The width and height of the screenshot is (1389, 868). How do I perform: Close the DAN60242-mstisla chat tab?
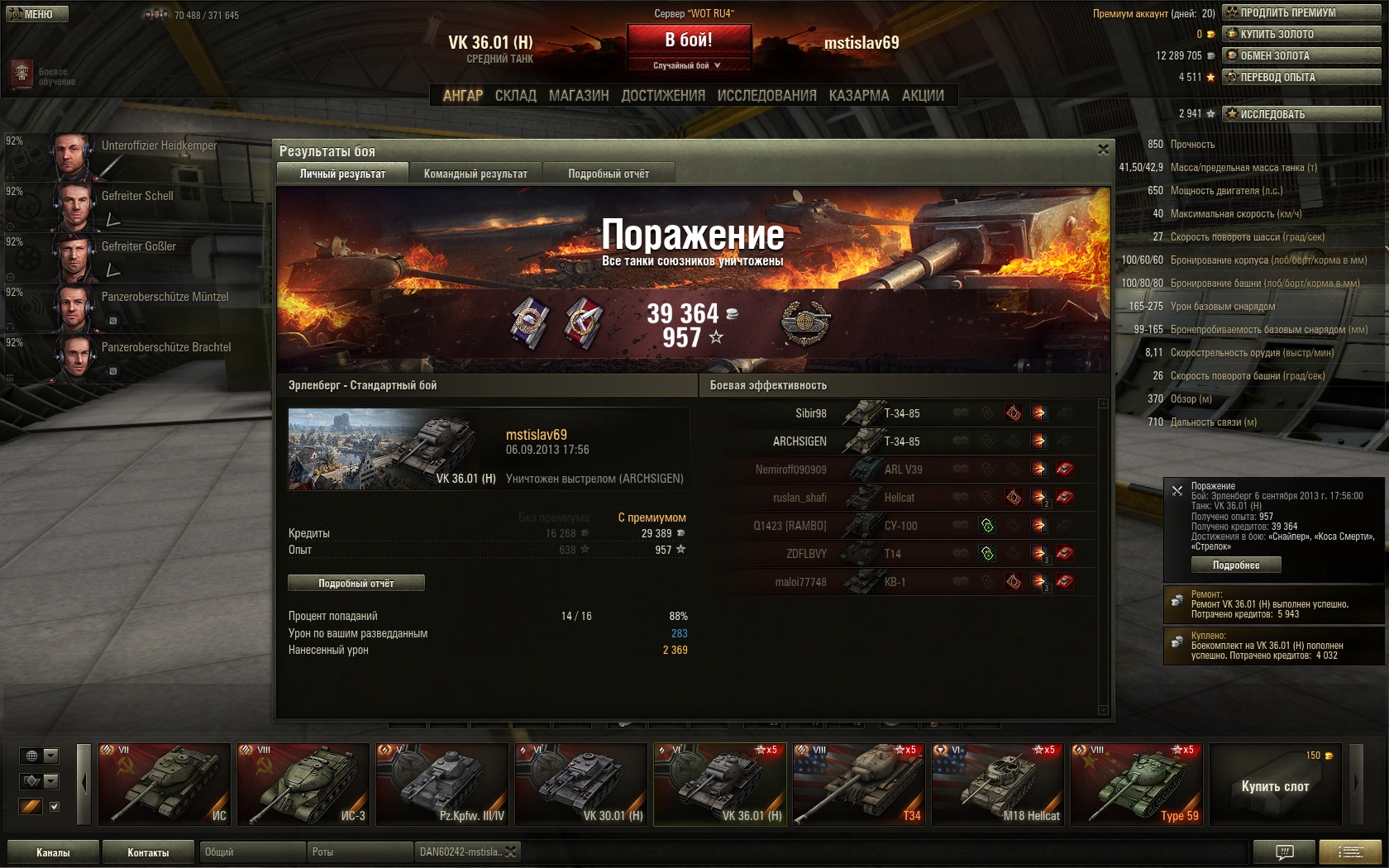pyautogui.click(x=511, y=851)
